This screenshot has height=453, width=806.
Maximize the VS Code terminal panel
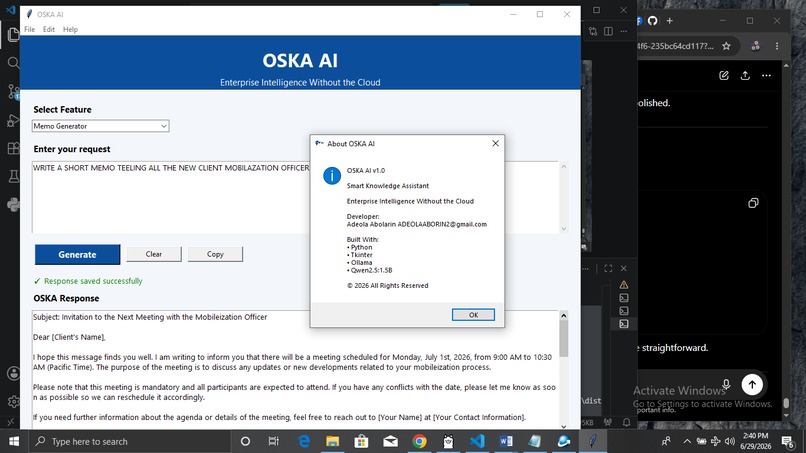coord(608,268)
